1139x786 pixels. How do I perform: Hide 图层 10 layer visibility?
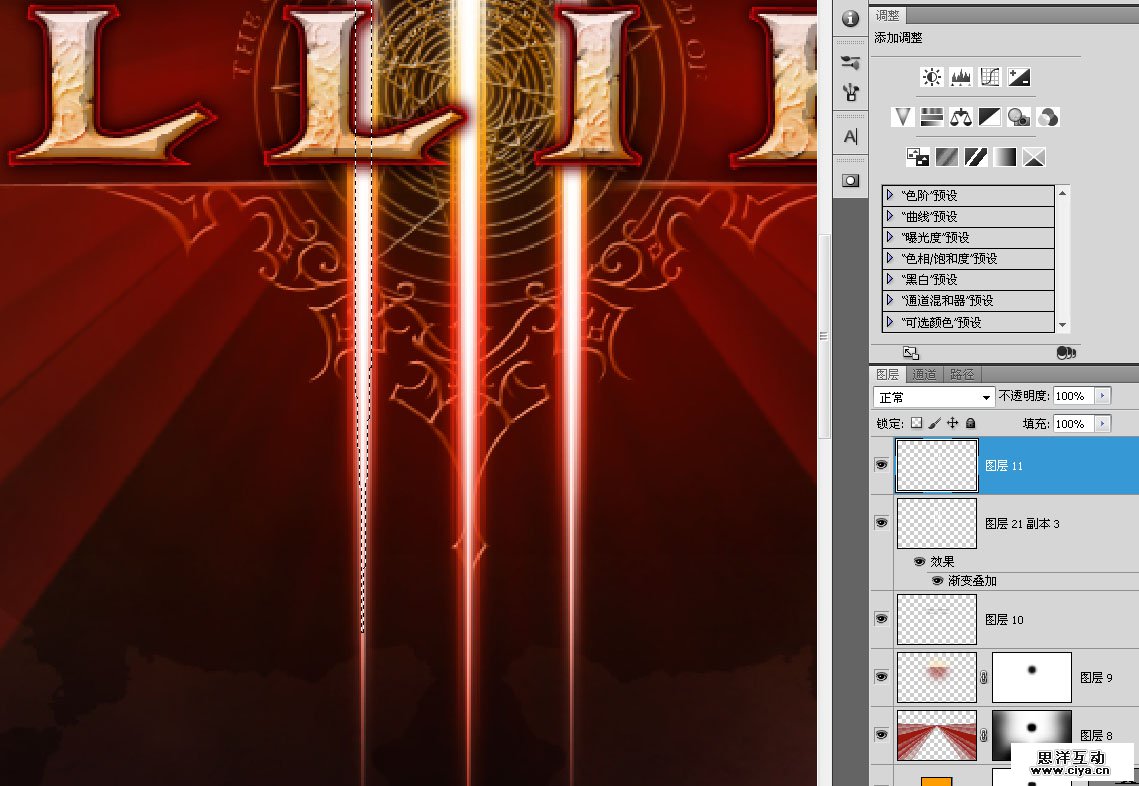pos(881,619)
